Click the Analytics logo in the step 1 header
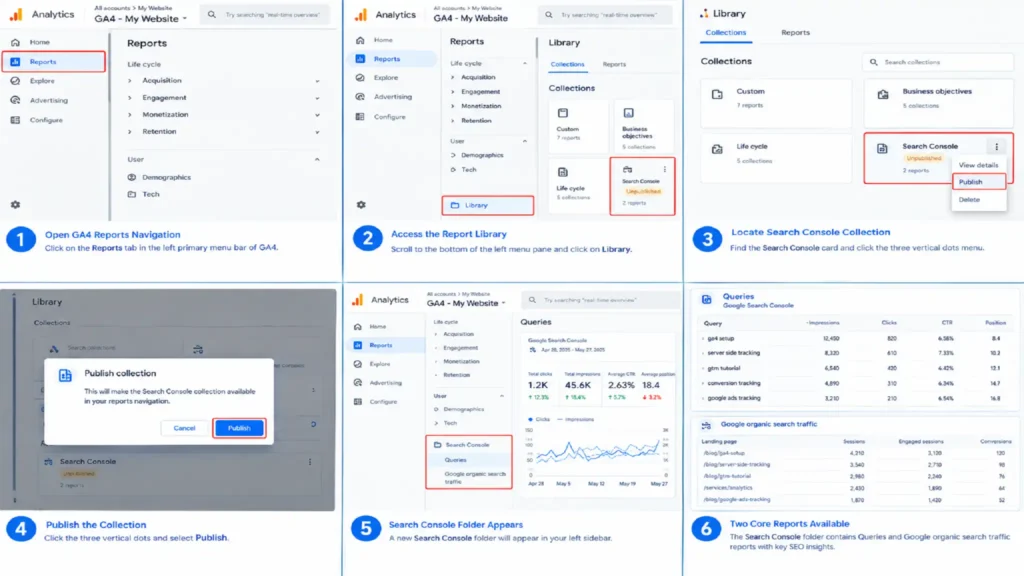The image size is (1024, 576). pos(16,14)
